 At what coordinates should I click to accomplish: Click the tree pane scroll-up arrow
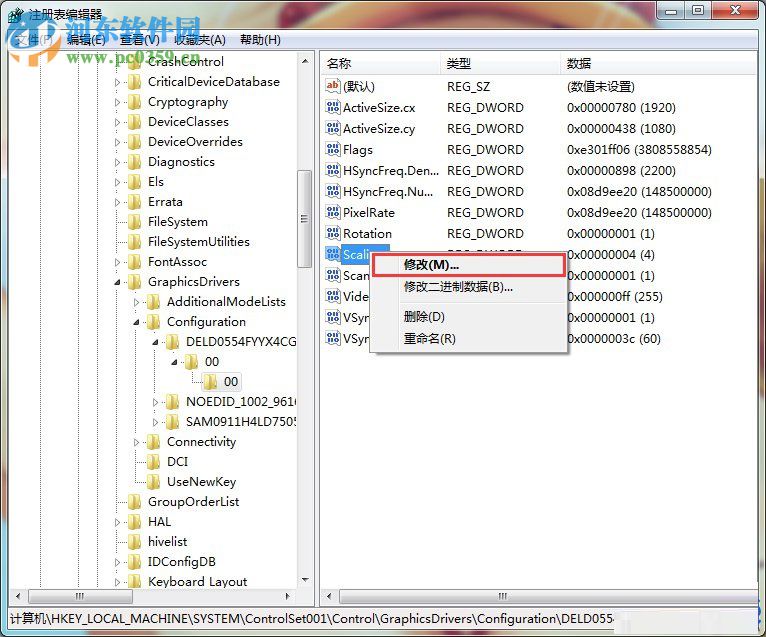305,62
